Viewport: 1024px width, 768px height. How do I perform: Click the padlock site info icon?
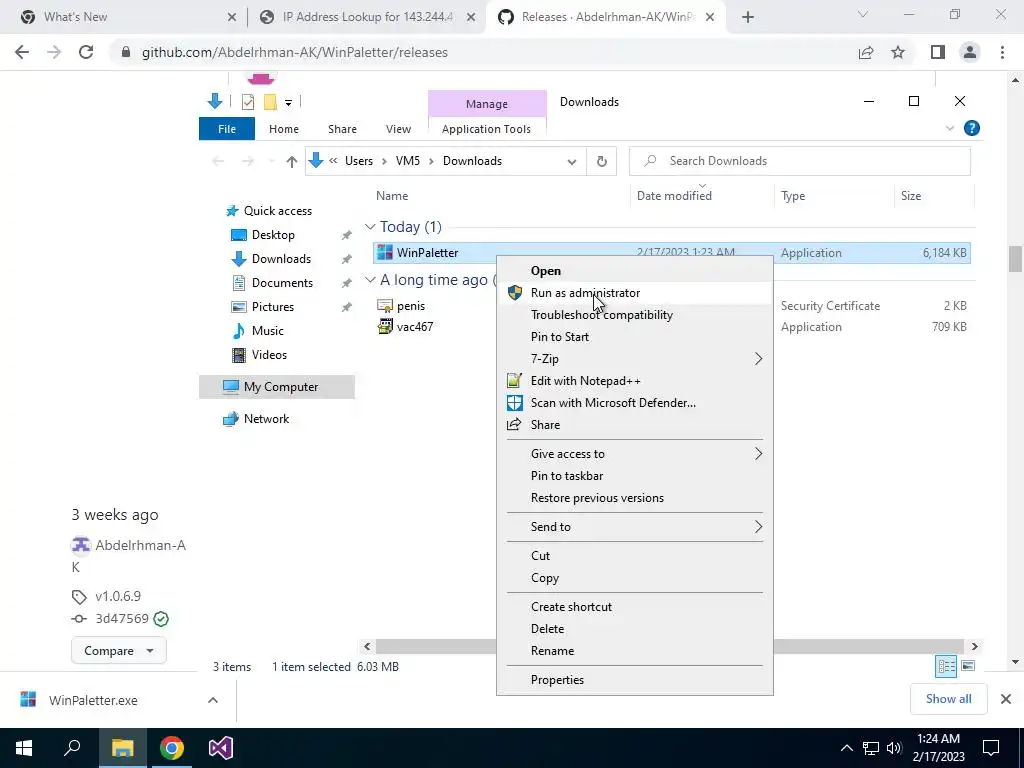click(x=126, y=52)
